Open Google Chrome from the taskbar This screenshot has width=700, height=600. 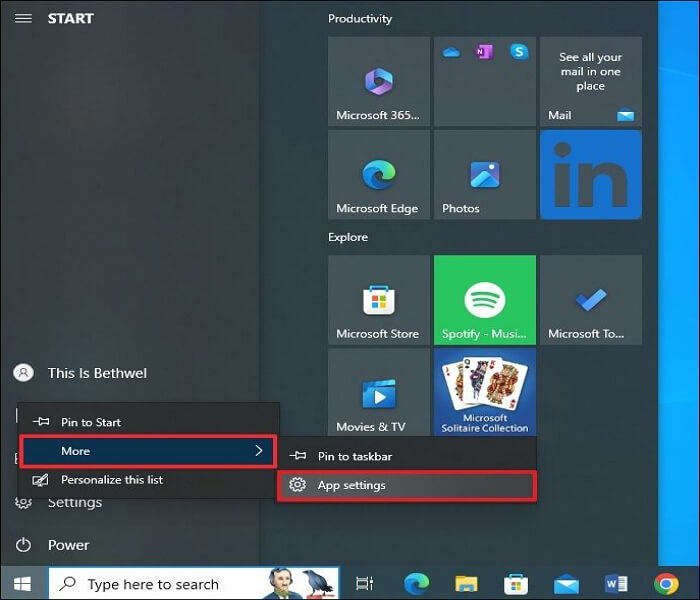[667, 584]
